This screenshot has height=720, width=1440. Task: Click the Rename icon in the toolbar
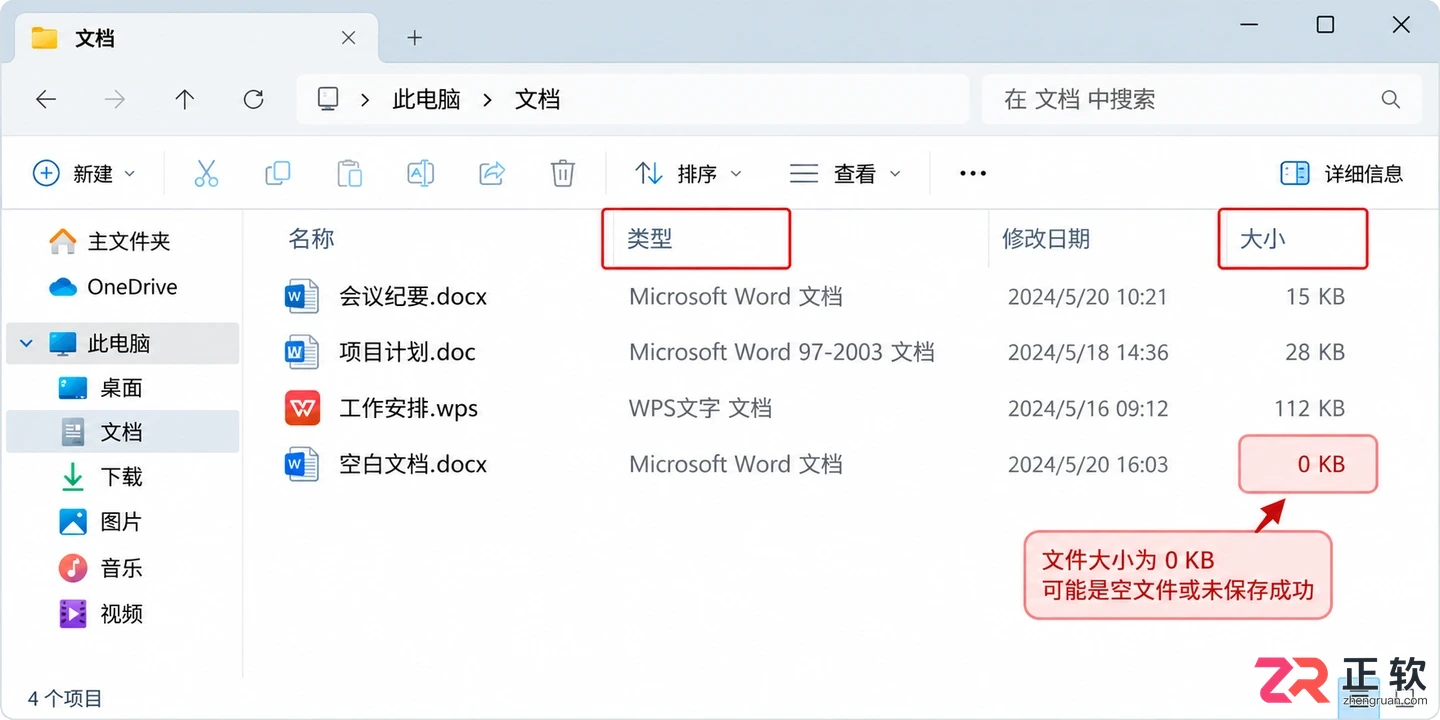[421, 173]
